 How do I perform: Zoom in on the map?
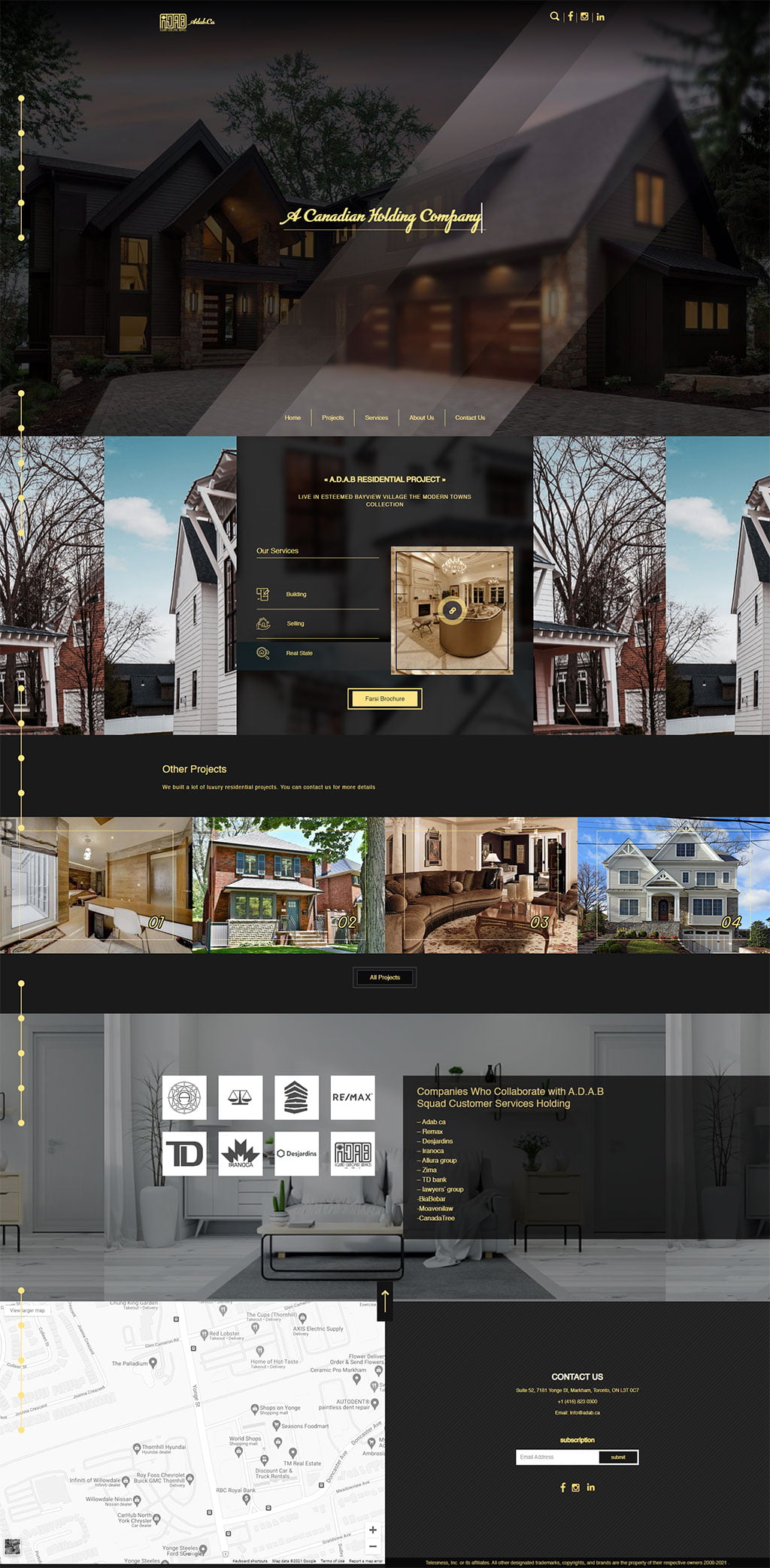tap(372, 1530)
